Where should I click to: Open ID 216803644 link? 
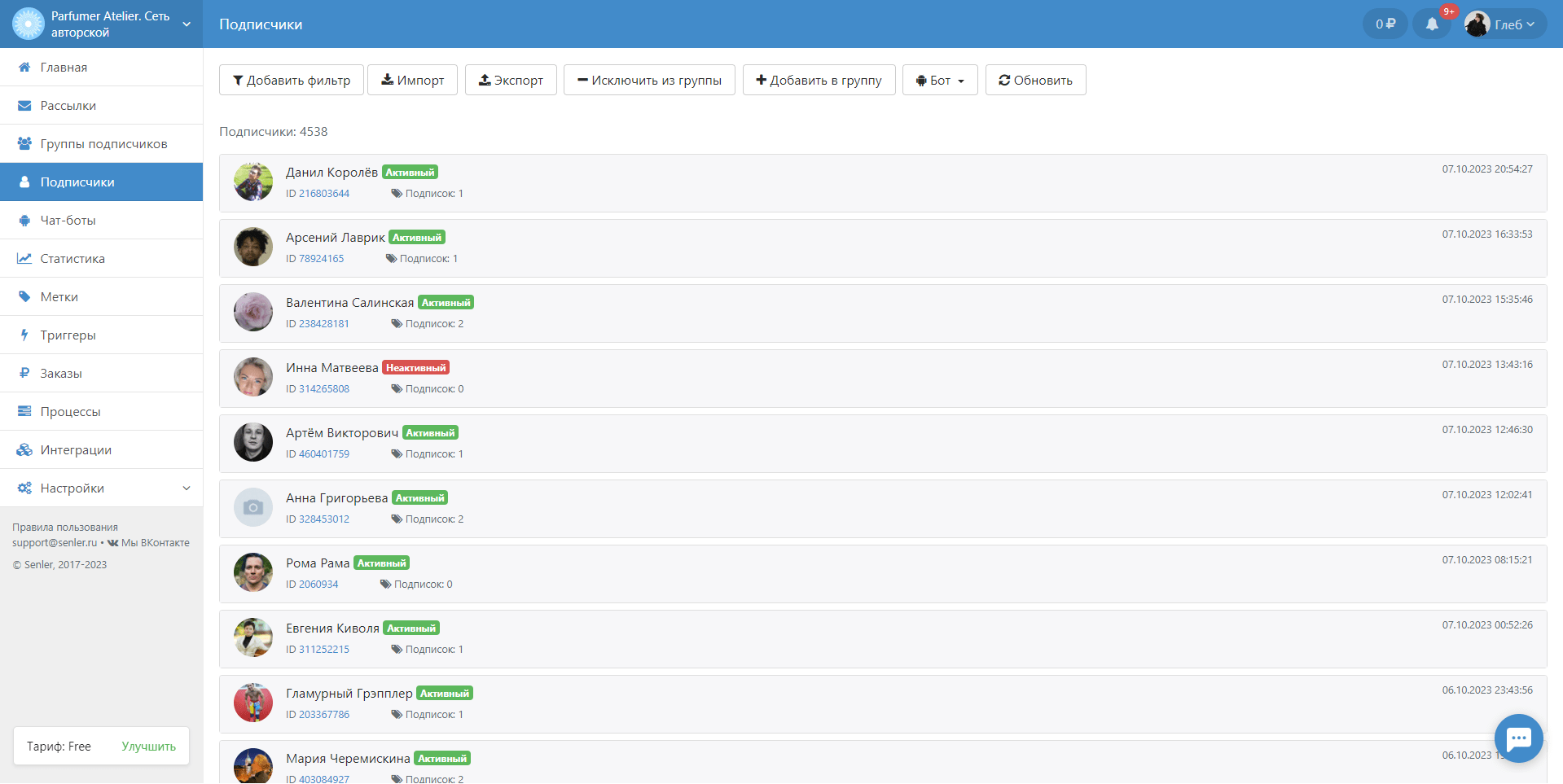pos(318,193)
